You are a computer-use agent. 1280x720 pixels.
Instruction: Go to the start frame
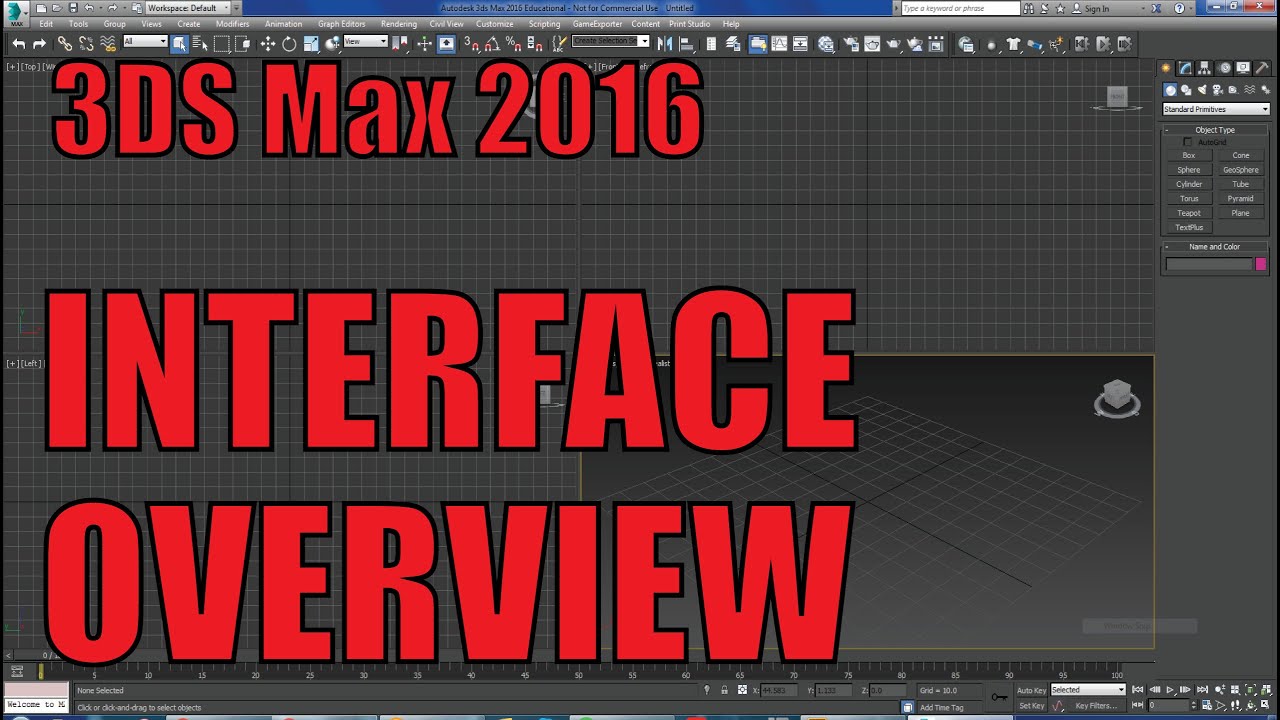click(x=1137, y=689)
